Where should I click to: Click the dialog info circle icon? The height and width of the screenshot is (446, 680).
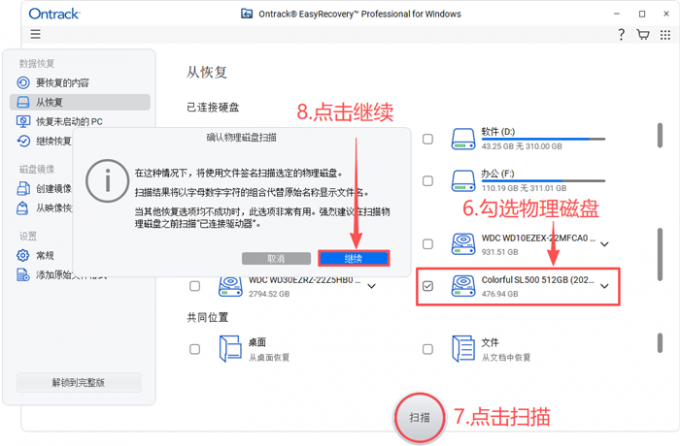click(107, 181)
